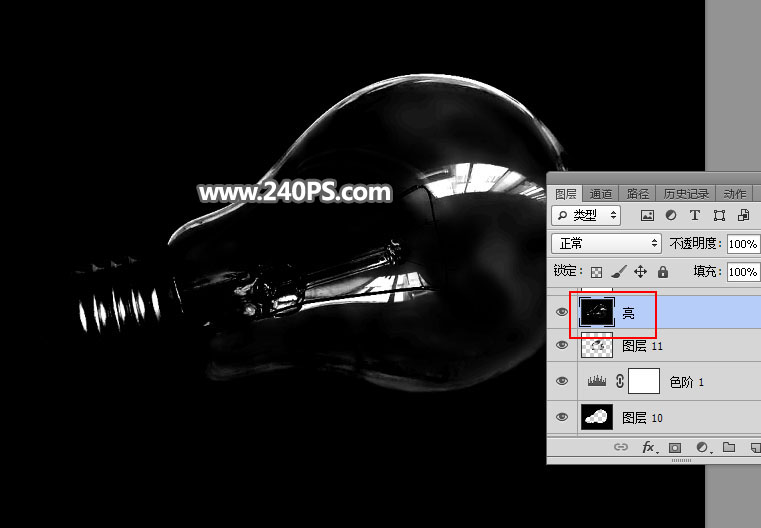Viewport: 761px width, 528px height.
Task: Toggle visibility of 图层 11
Action: pos(562,346)
